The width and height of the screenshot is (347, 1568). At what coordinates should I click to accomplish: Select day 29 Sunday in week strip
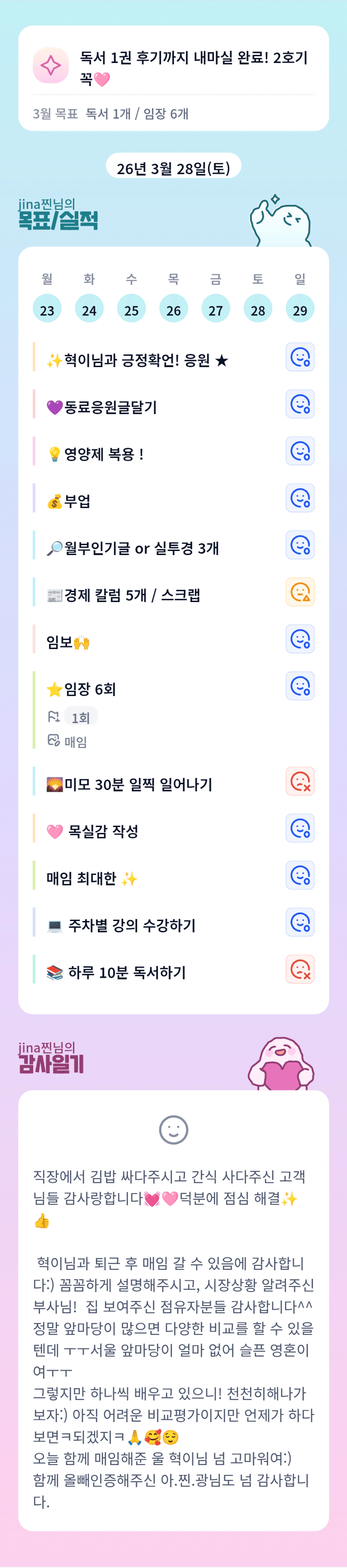300,309
